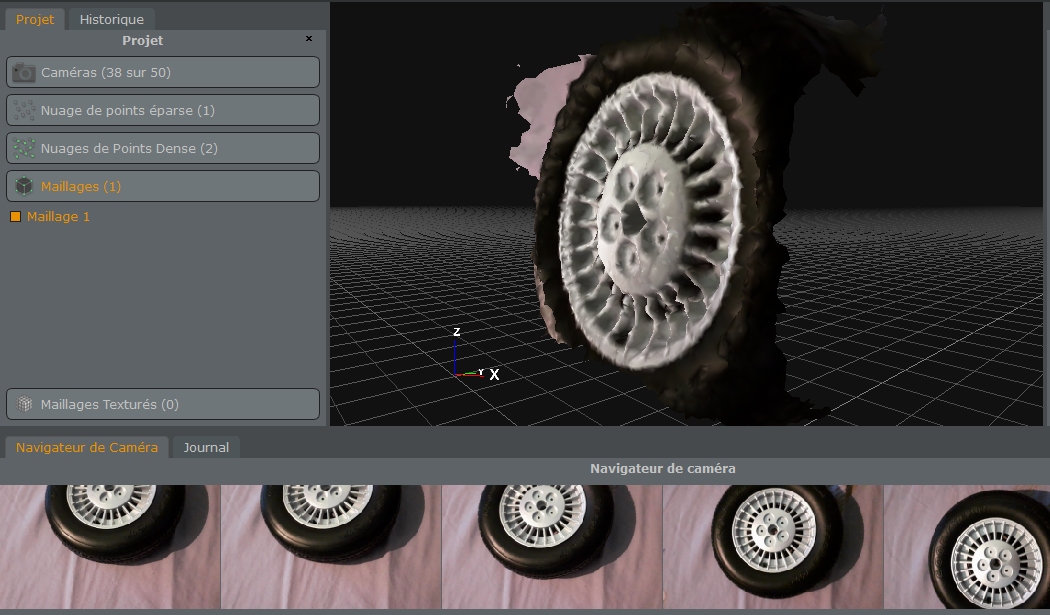This screenshot has height=615, width=1050.
Task: Click the Navigateur de caméra panel title
Action: click(662, 469)
